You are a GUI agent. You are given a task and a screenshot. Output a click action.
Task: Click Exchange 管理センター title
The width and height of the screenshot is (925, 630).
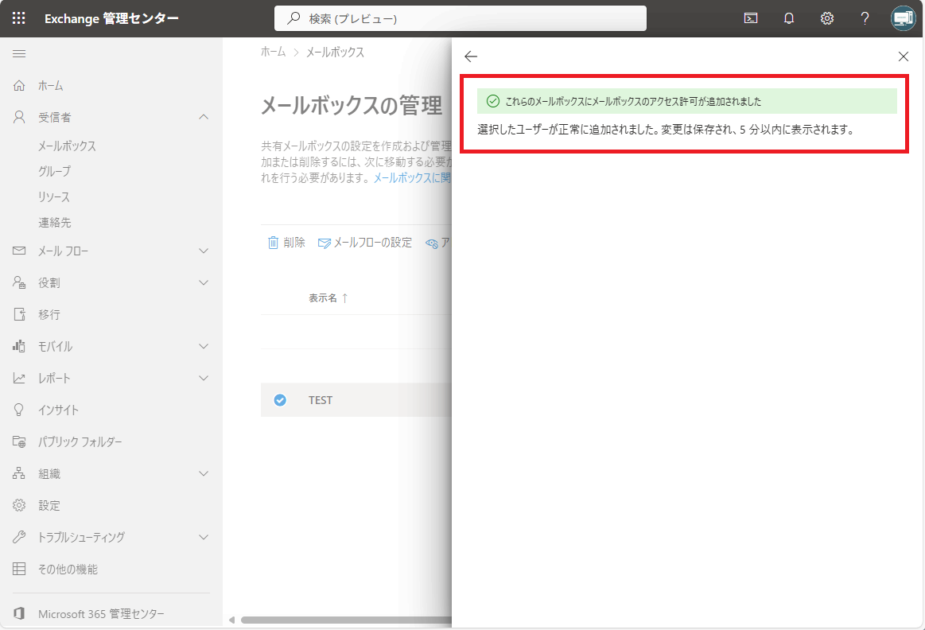coord(111,18)
